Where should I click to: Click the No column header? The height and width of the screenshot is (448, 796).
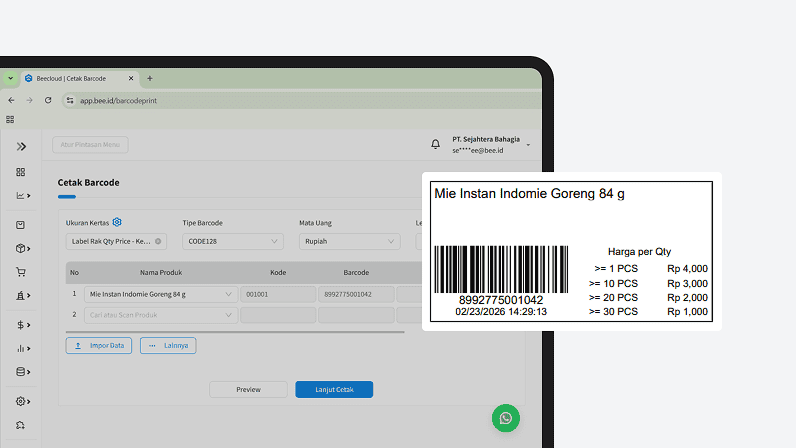point(74,273)
